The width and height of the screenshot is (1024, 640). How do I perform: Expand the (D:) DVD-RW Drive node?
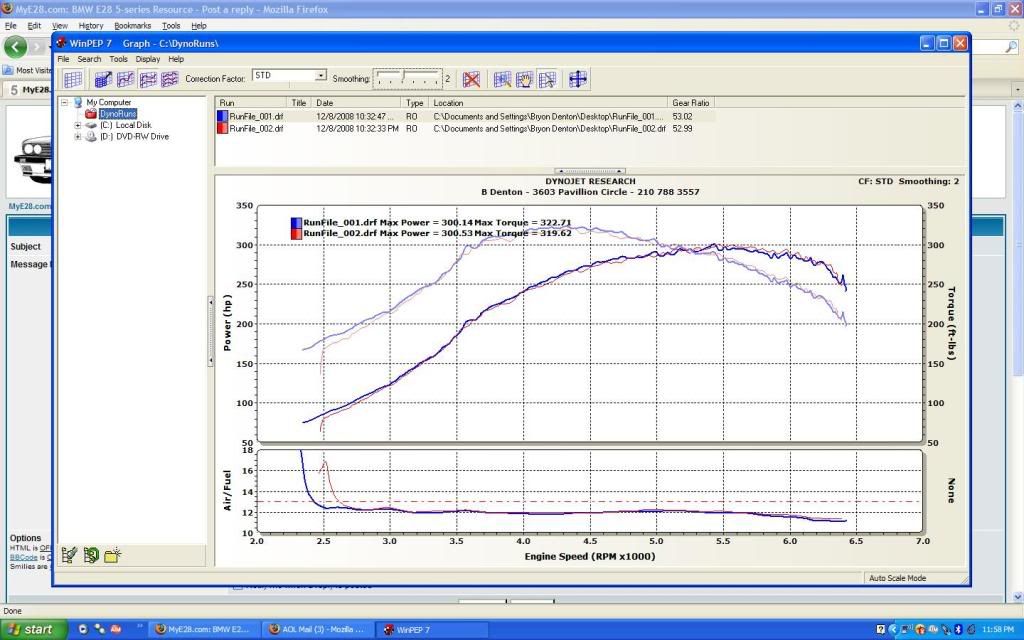[x=78, y=136]
